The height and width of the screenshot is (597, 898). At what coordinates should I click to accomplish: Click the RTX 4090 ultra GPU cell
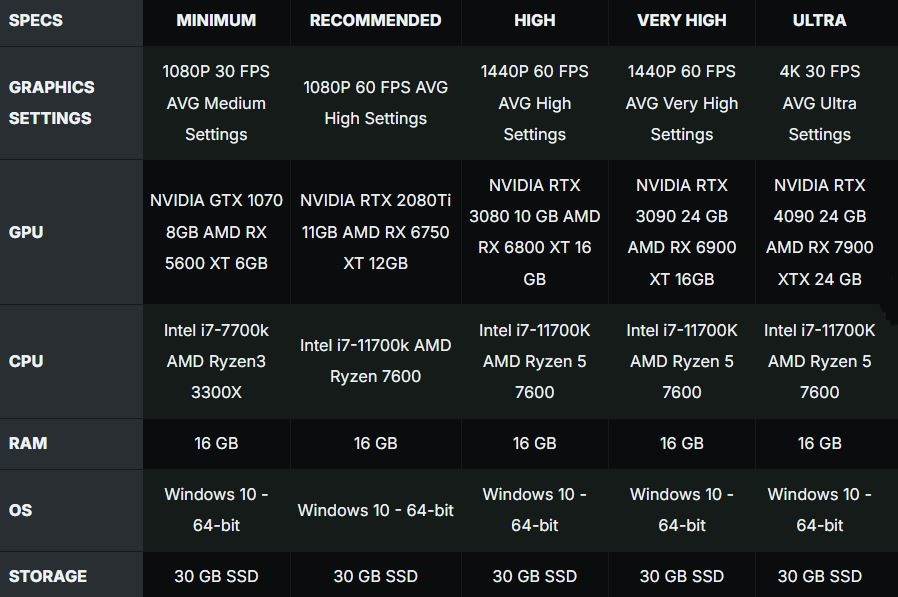click(819, 232)
